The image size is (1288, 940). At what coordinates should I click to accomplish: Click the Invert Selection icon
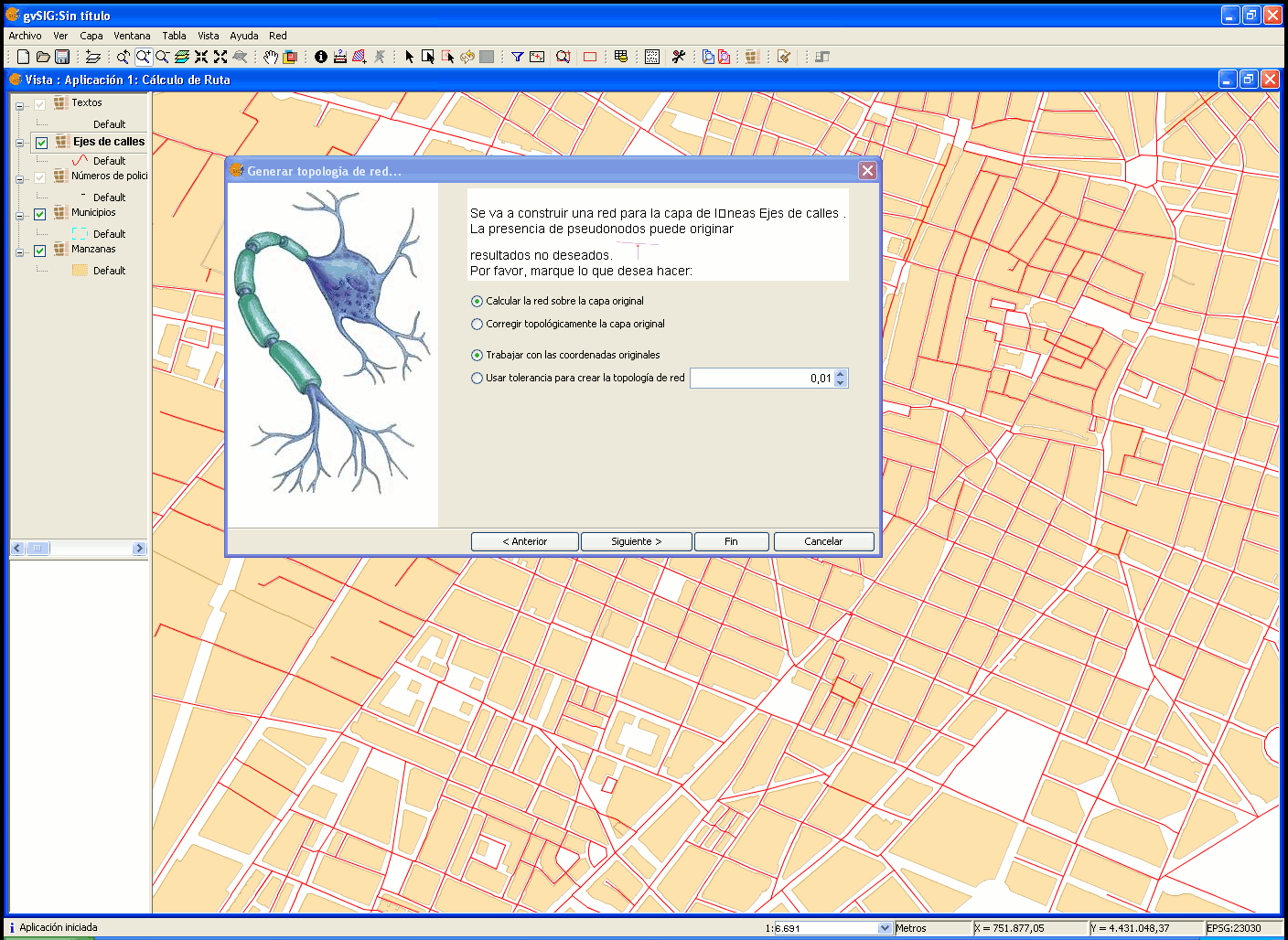(x=467, y=57)
